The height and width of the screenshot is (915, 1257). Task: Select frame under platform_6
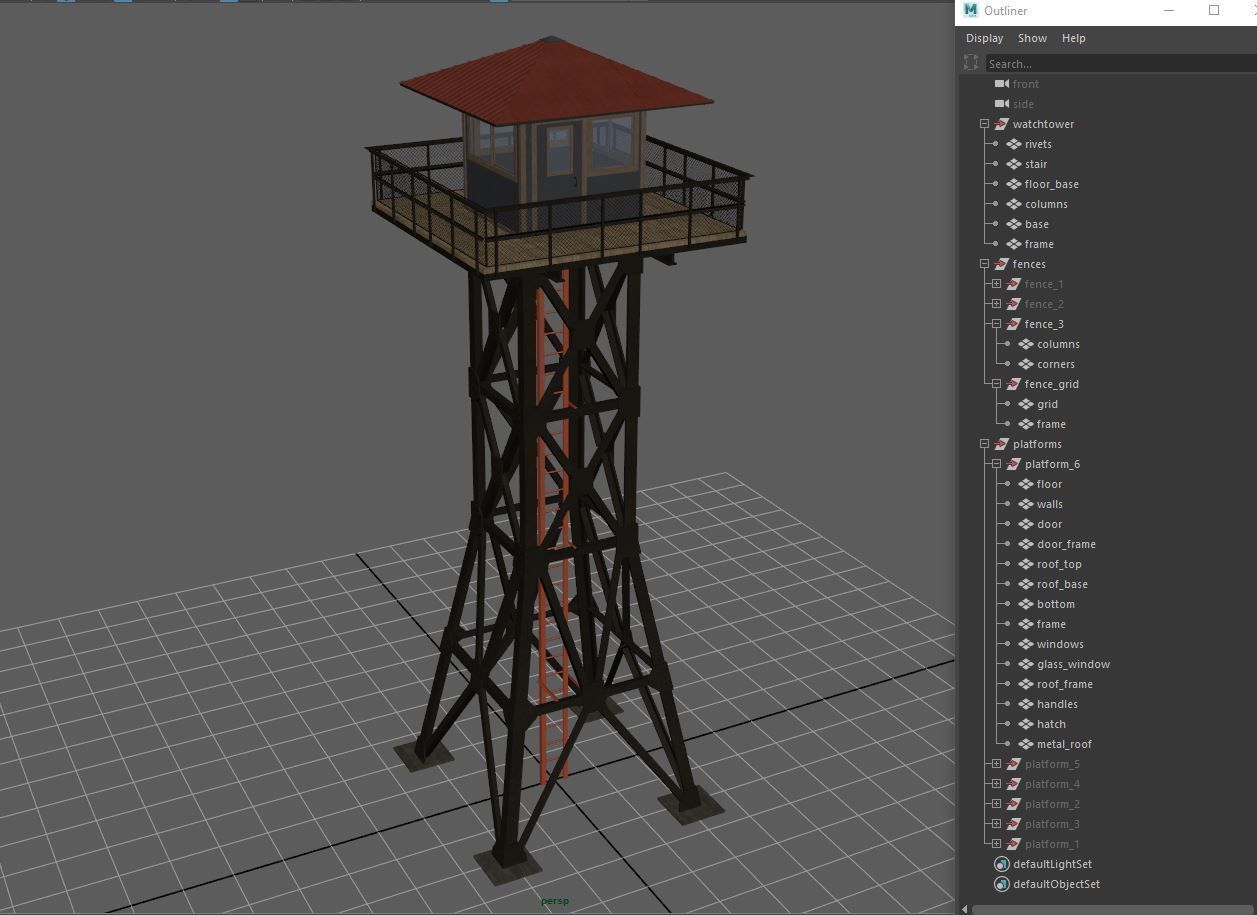pos(1051,624)
